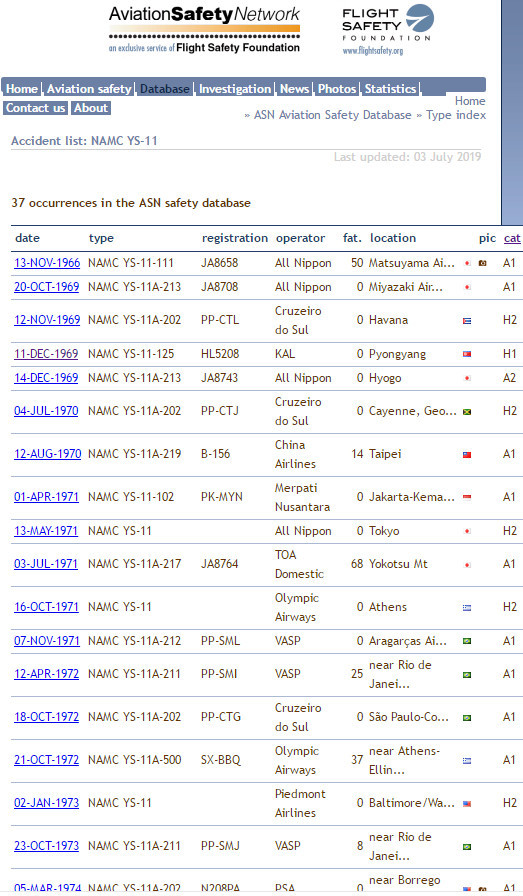Click the Greece flag in 16-OCT-1971 Athens row

coord(467,607)
